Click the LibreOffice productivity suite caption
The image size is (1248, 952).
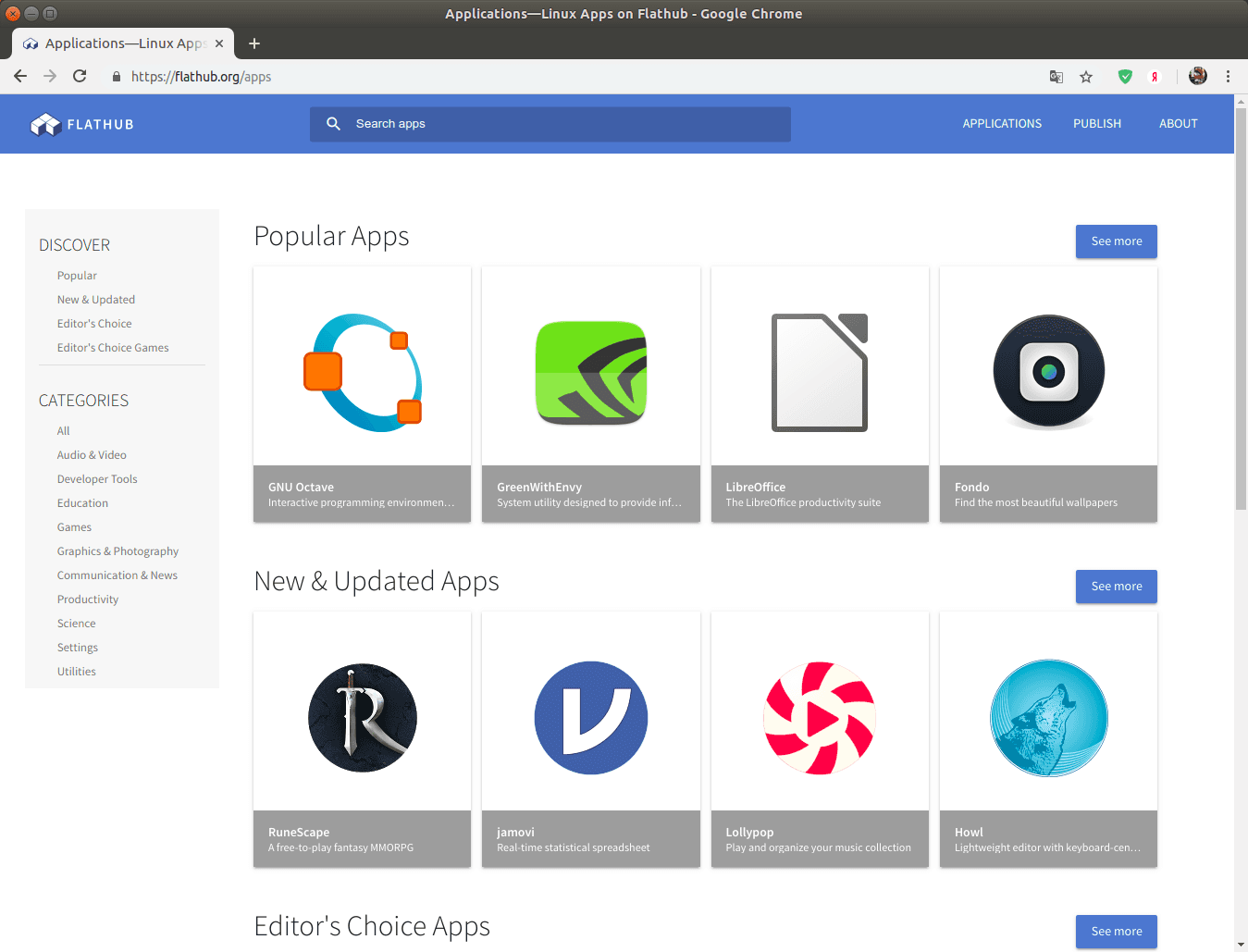pos(820,494)
